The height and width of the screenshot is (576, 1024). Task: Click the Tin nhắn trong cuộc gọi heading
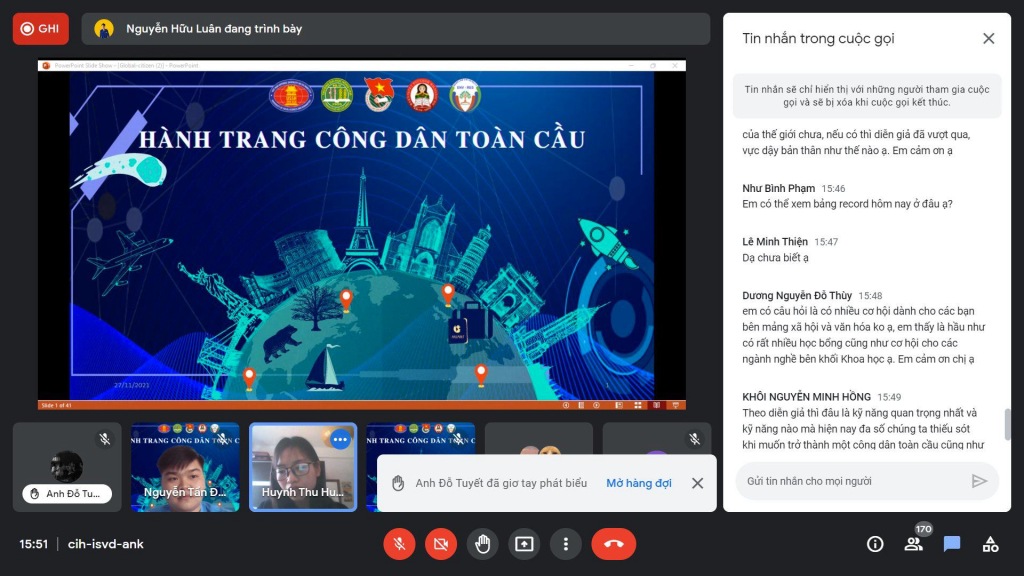[818, 39]
